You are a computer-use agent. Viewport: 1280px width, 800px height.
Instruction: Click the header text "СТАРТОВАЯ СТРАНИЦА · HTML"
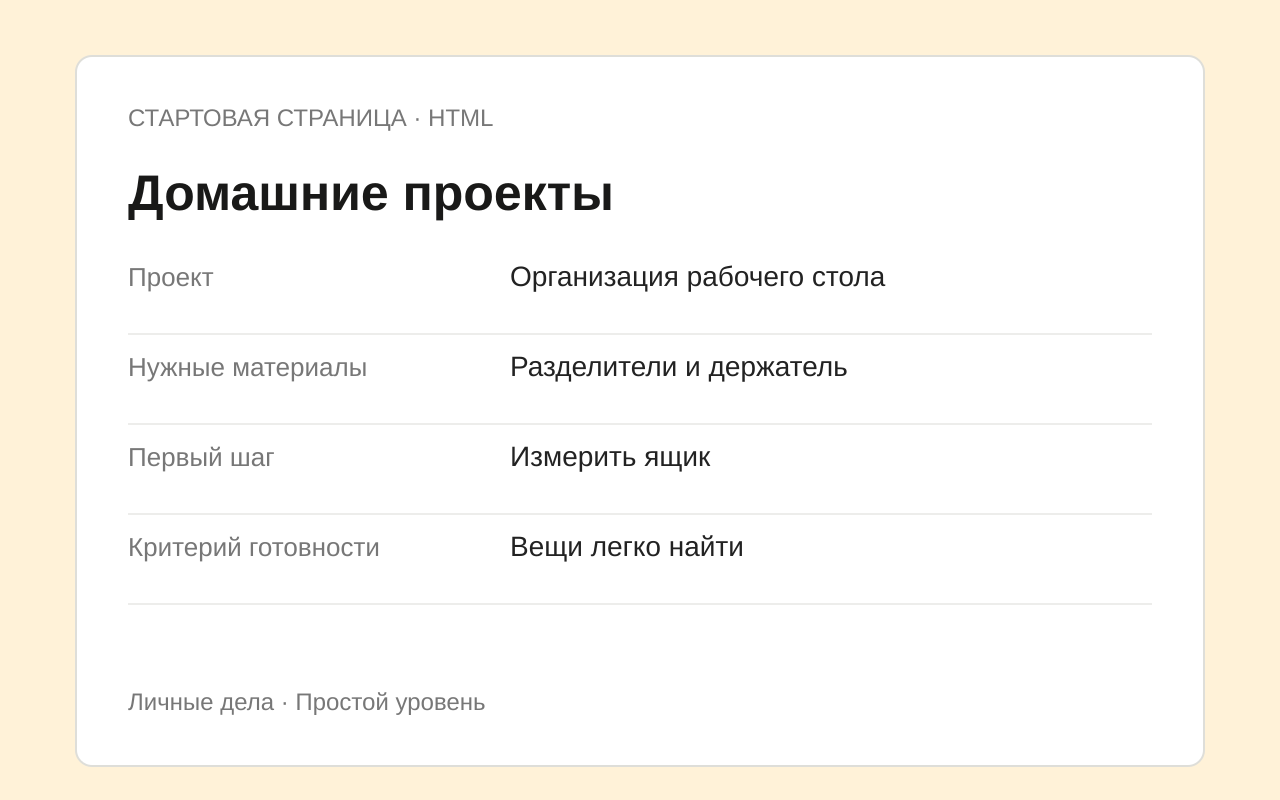(x=310, y=118)
